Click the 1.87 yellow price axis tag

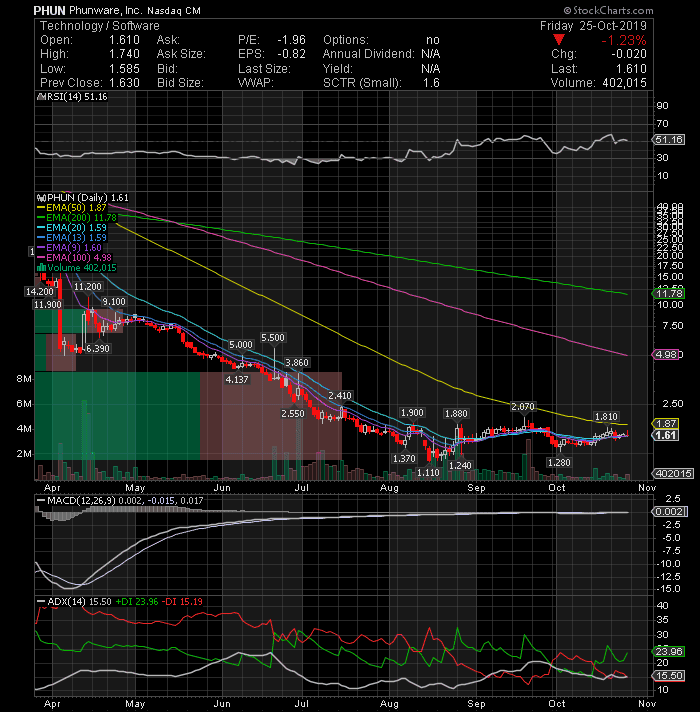click(666, 424)
